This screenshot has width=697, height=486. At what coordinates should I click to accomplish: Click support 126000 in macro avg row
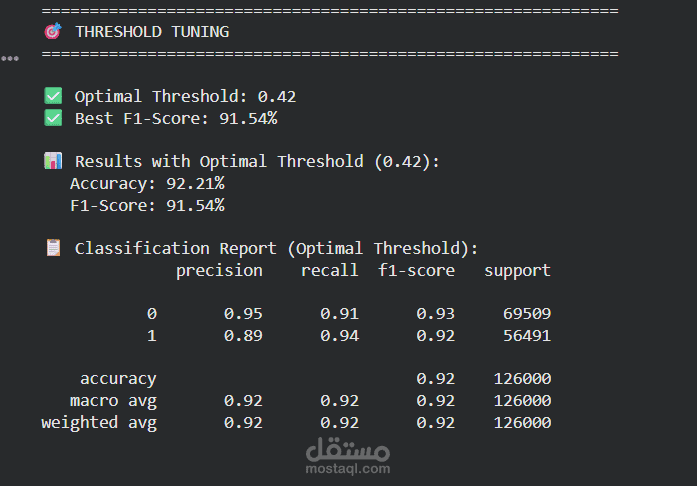point(522,401)
